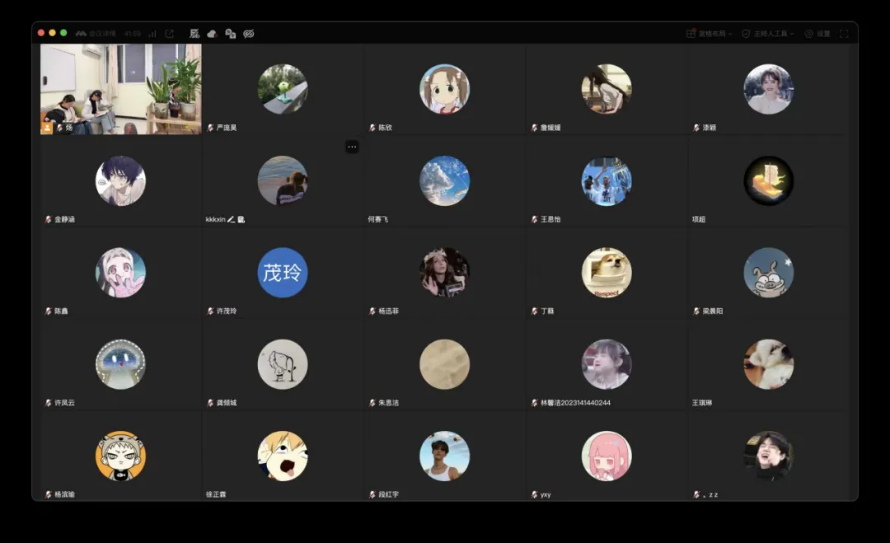
Task: Click the translation icon beside the cloud icon
Action: (x=230, y=33)
